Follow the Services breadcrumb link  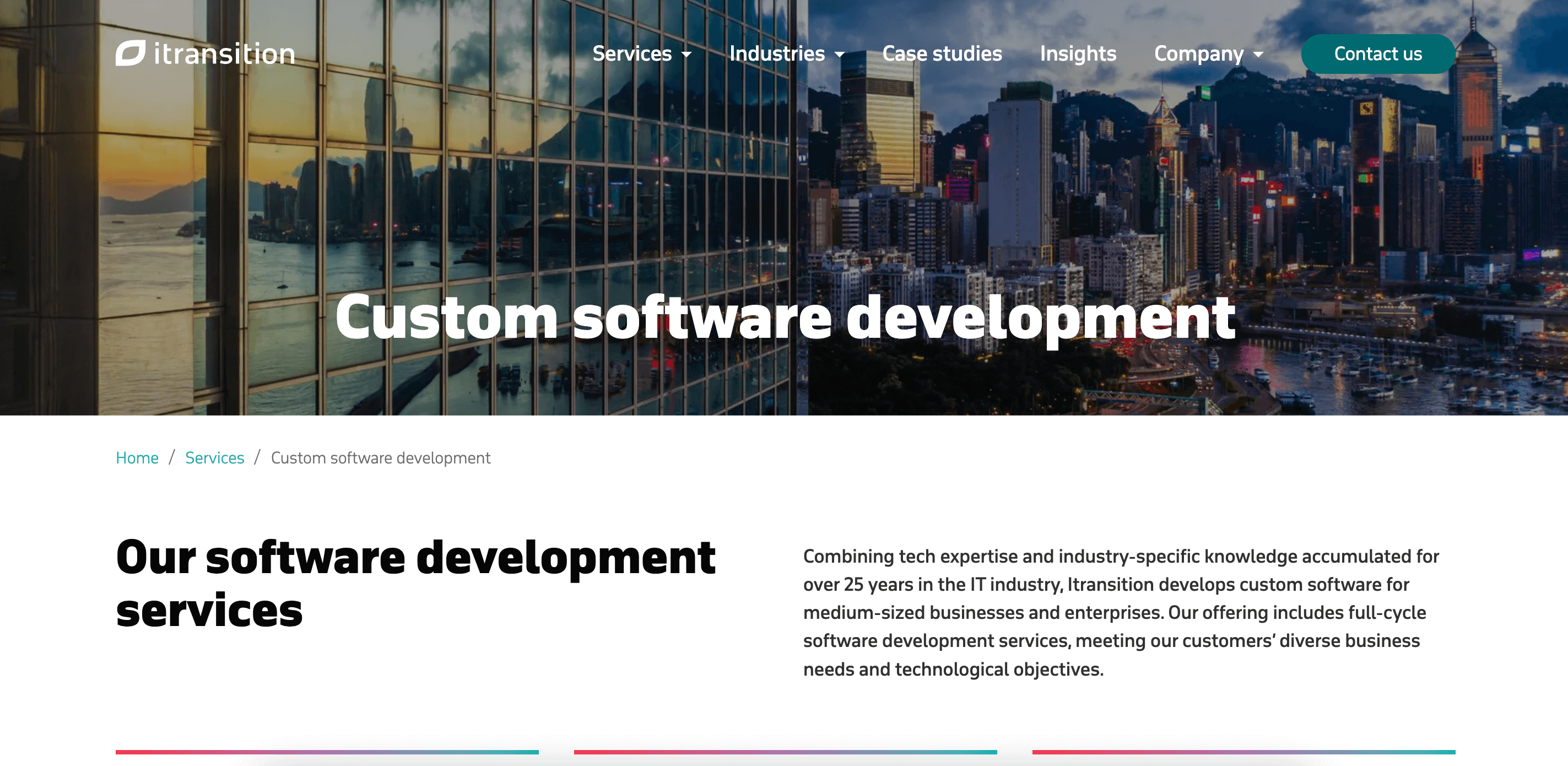pos(214,457)
